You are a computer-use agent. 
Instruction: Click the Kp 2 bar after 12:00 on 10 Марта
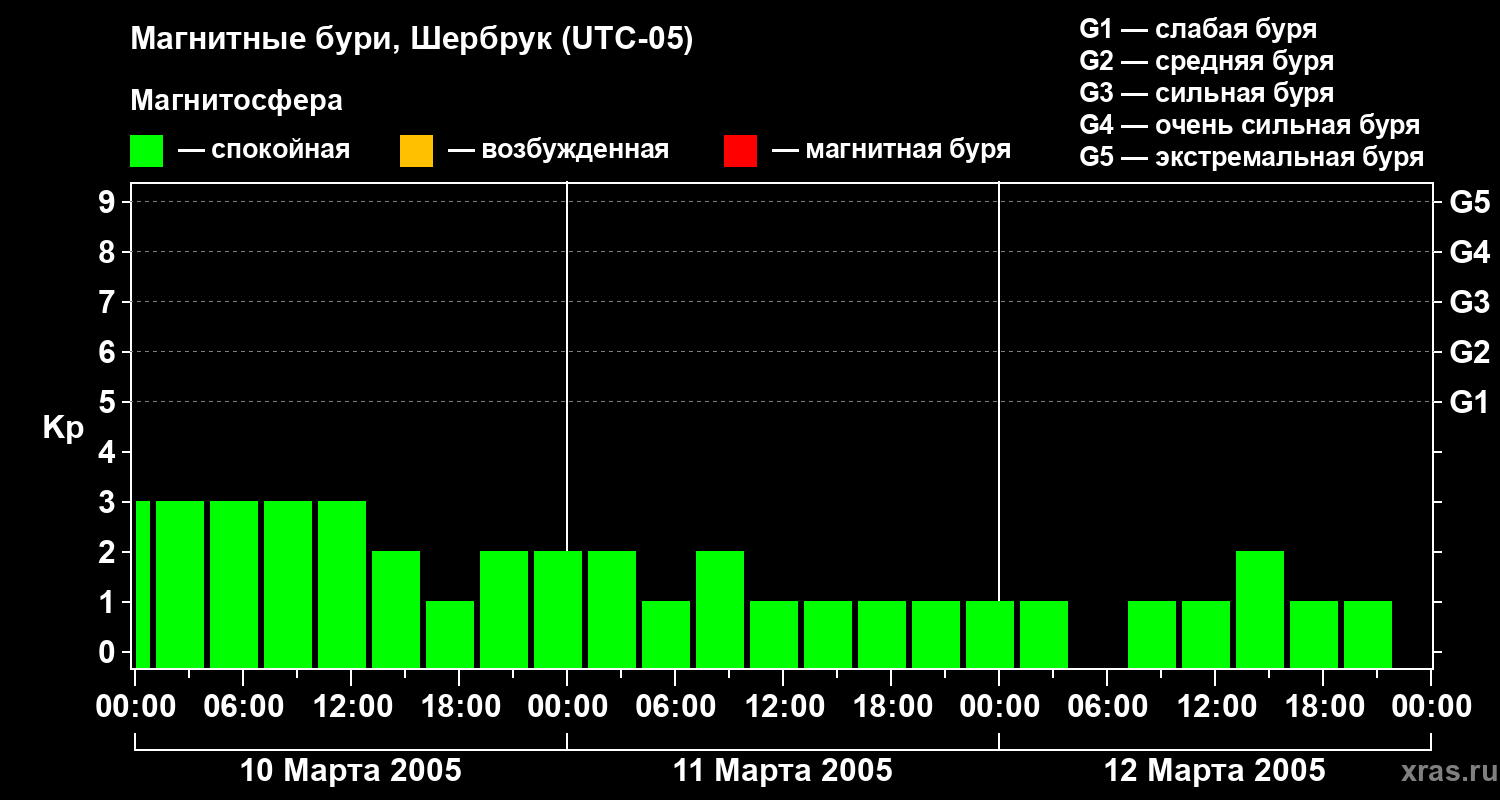click(396, 609)
